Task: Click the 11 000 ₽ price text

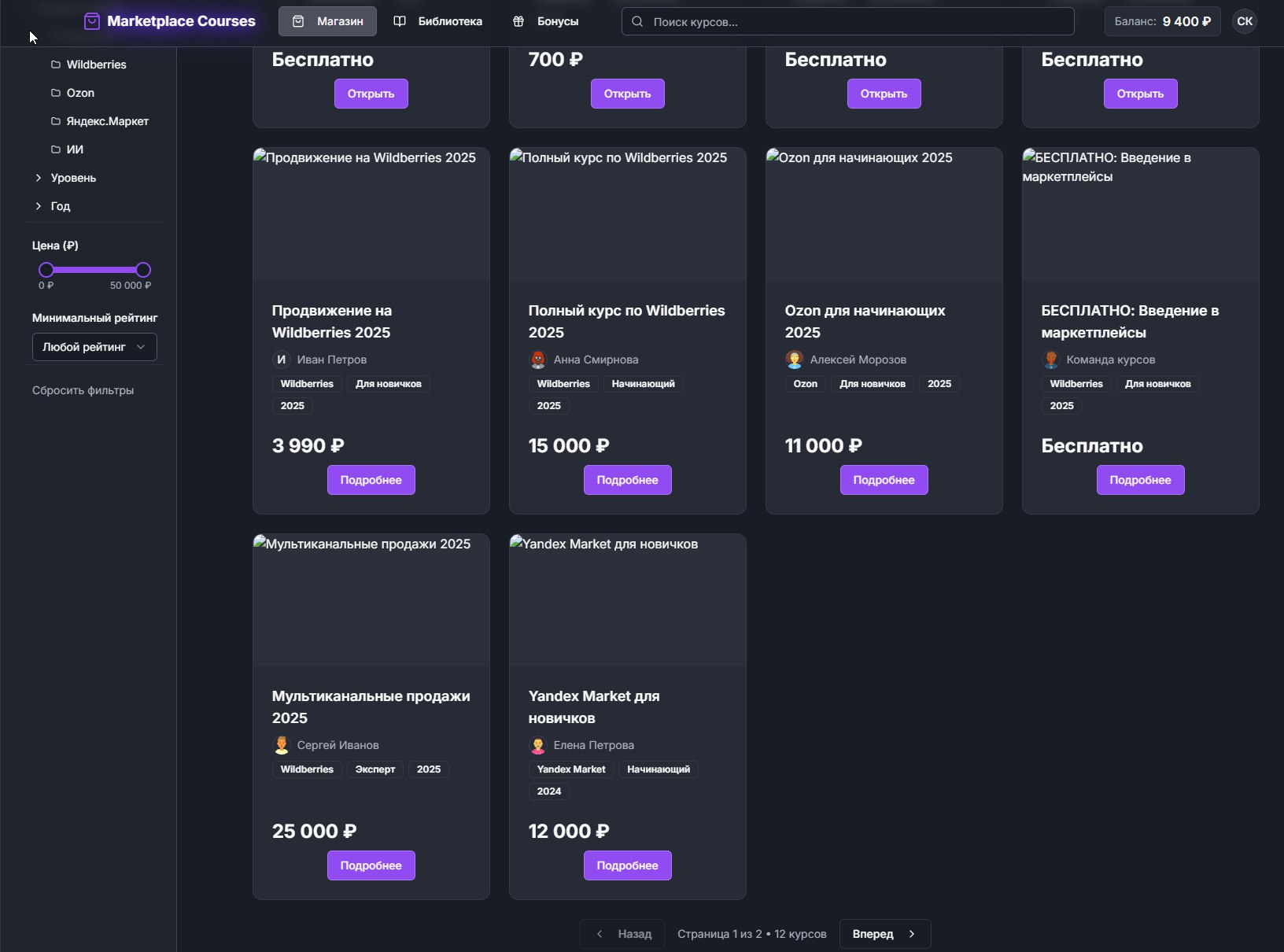Action: click(824, 445)
